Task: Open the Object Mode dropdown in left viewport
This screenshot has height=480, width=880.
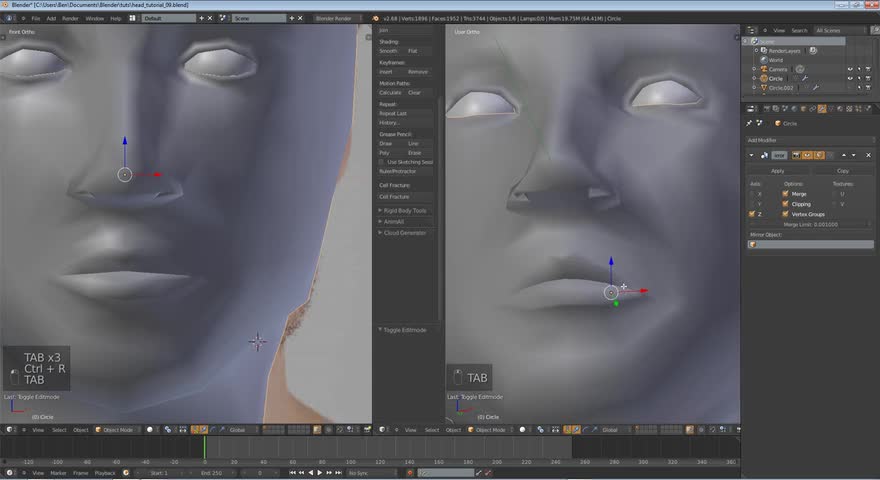Action: (116, 429)
